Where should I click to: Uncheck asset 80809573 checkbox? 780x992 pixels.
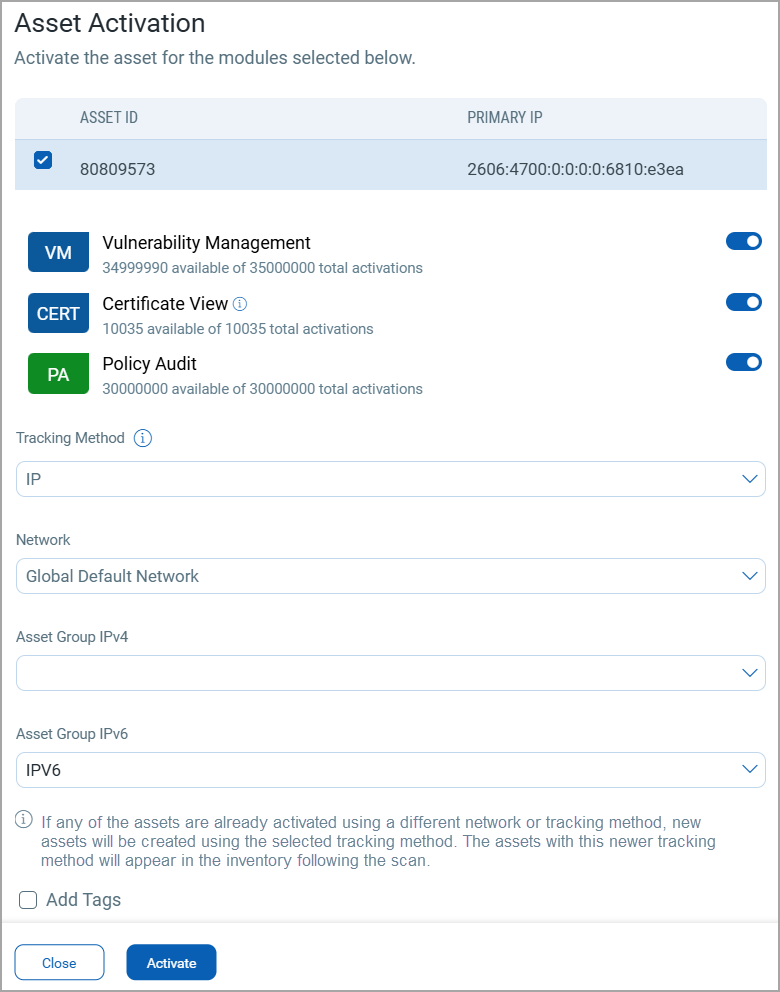[43, 160]
